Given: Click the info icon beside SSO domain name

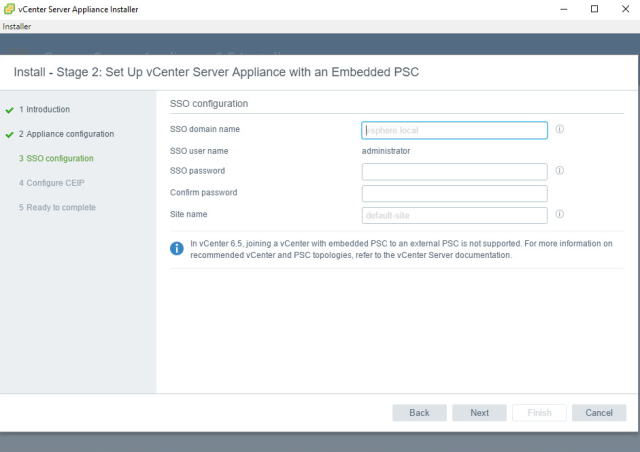Looking at the screenshot, I should click(x=560, y=129).
